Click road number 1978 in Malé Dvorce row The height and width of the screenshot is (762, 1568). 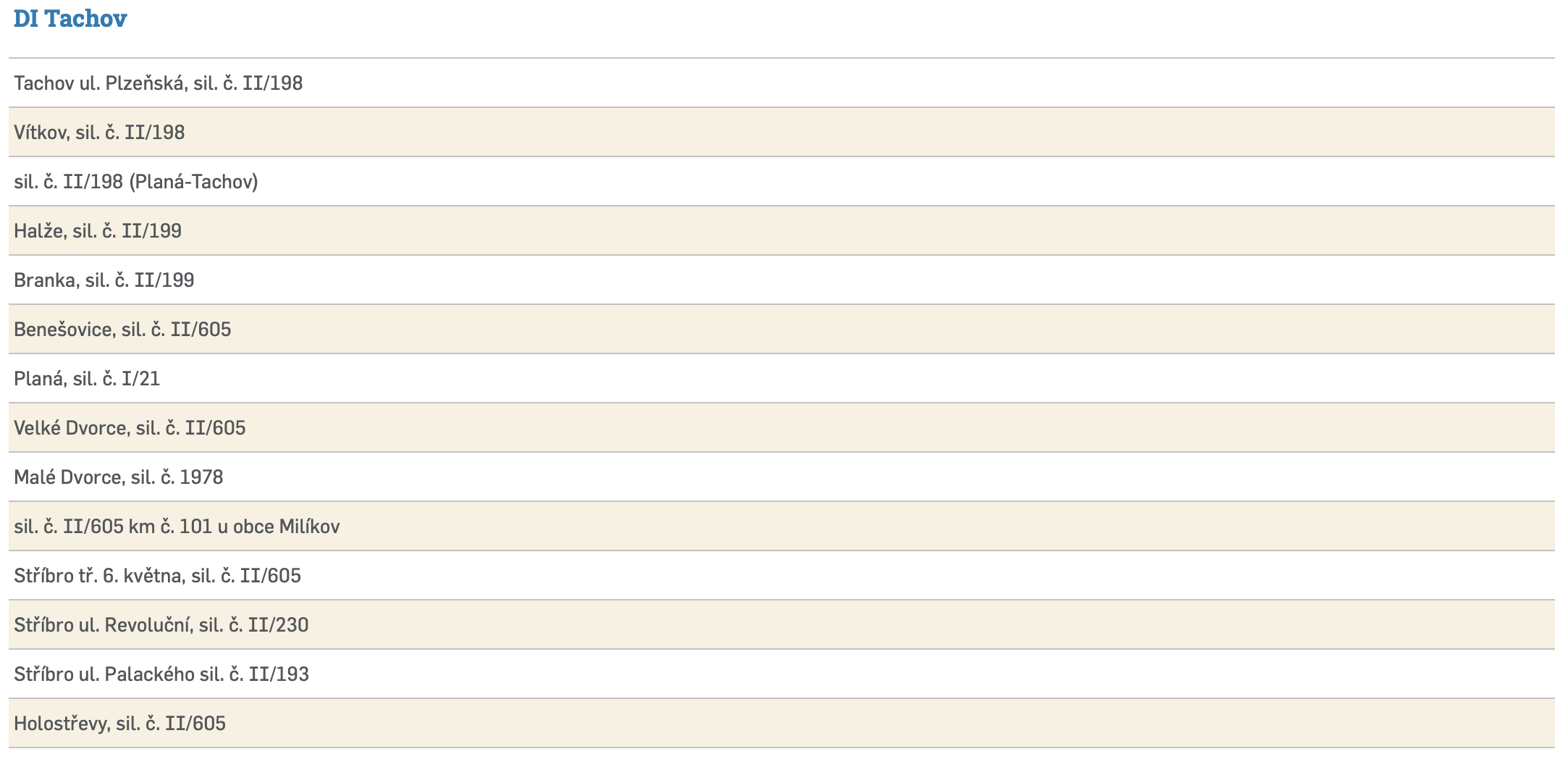point(201,477)
